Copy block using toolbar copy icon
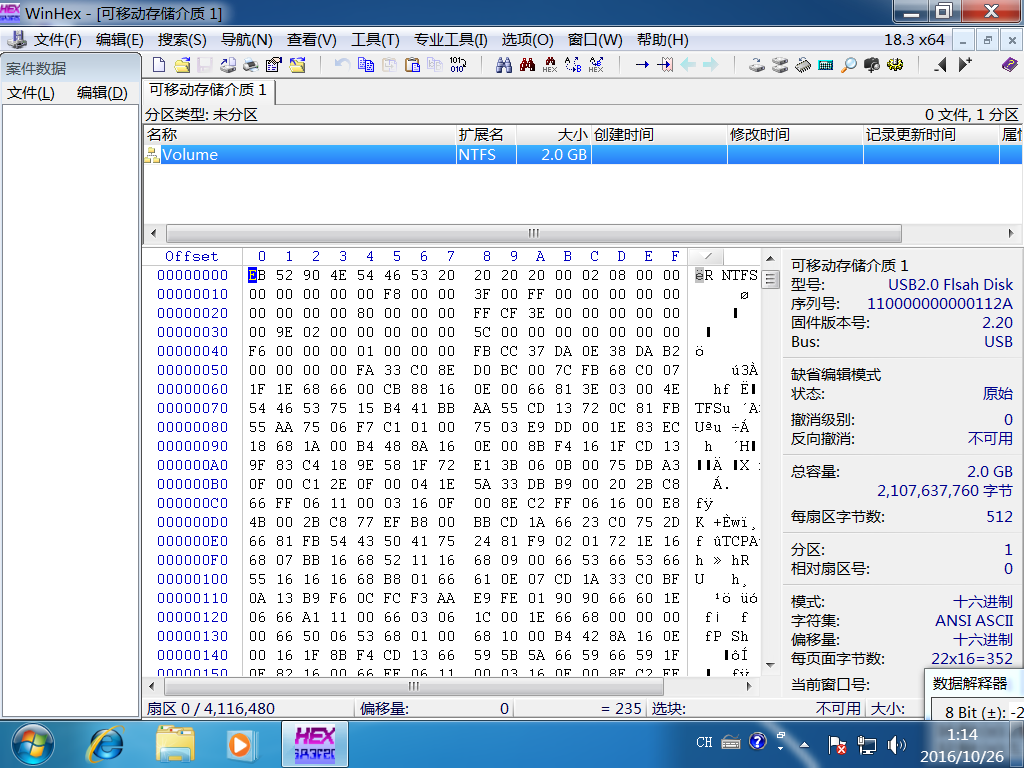1024x768 pixels. click(366, 64)
